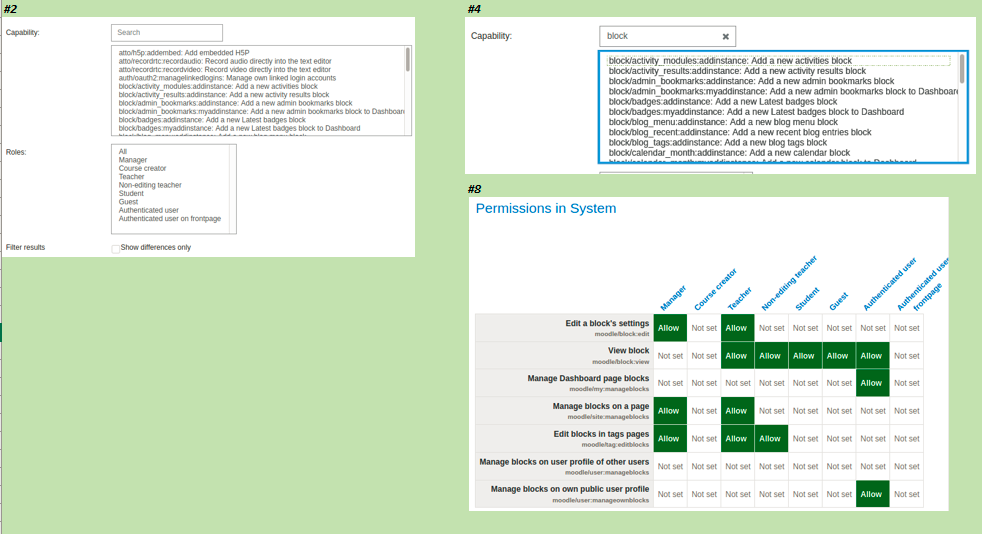The width and height of the screenshot is (982, 534).
Task: Choose 'Guest' in the Roles list
Action: (x=128, y=202)
